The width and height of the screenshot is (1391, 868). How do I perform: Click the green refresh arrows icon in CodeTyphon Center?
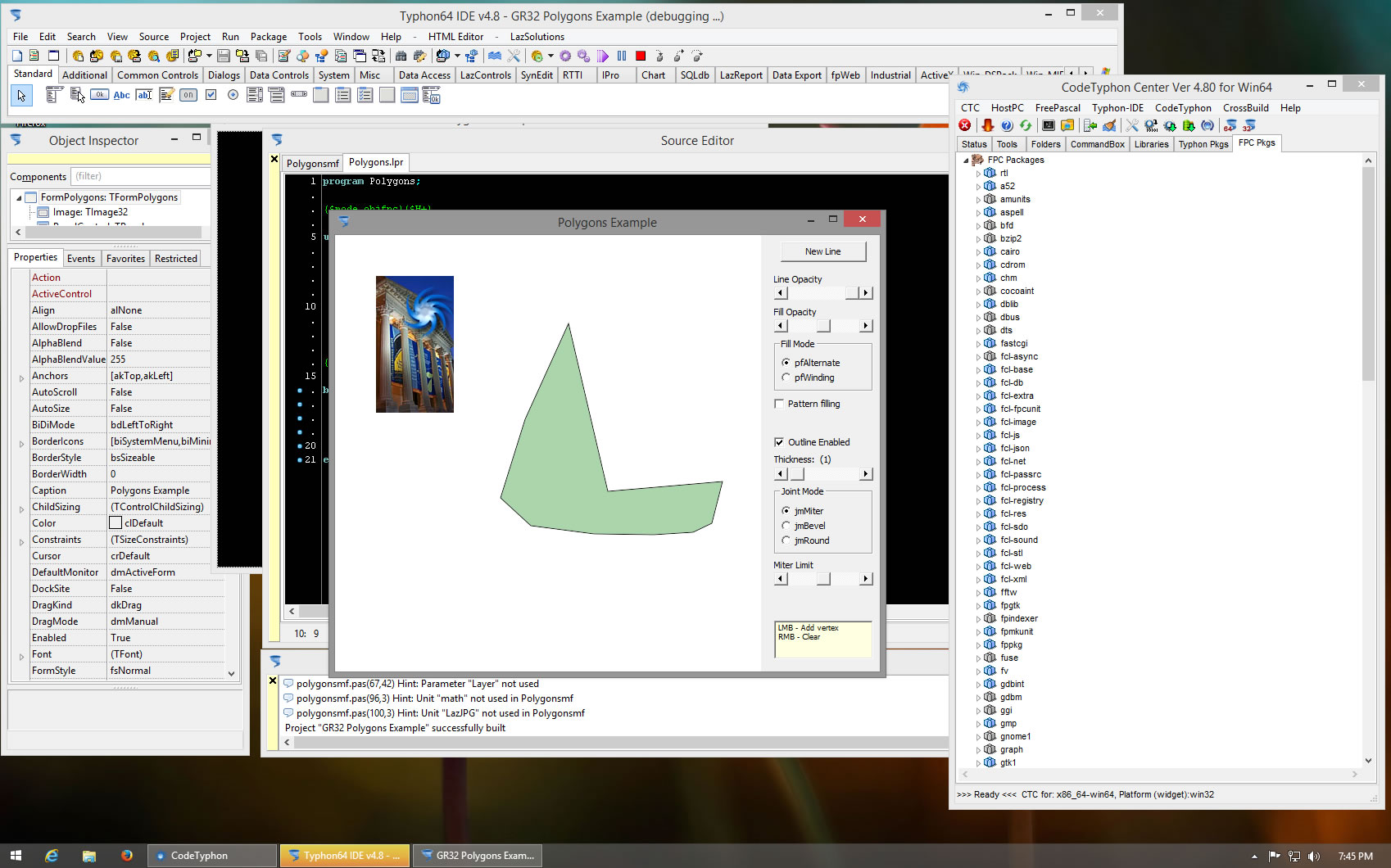(x=1026, y=125)
